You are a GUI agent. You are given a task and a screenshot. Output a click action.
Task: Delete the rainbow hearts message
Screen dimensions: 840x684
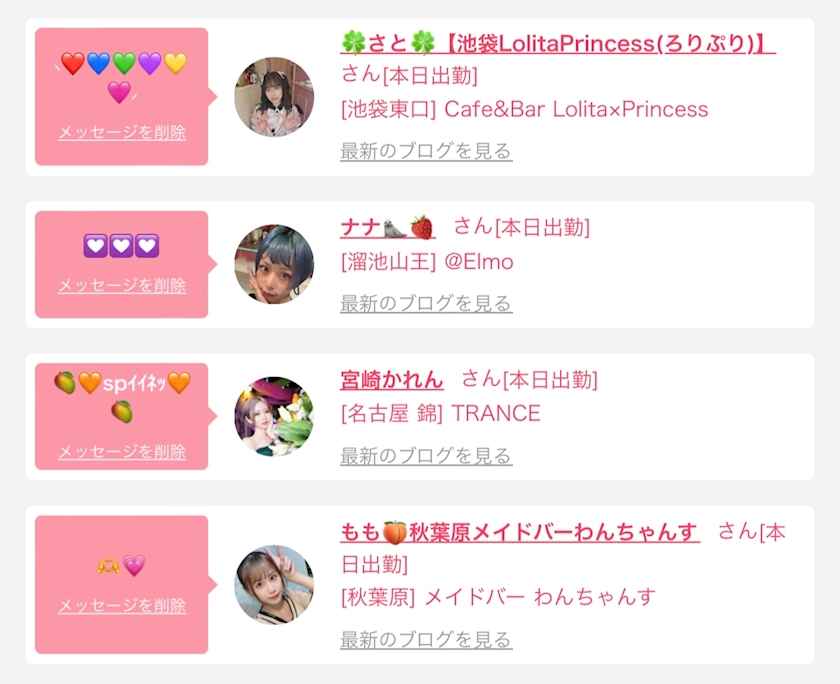pyautogui.click(x=122, y=132)
